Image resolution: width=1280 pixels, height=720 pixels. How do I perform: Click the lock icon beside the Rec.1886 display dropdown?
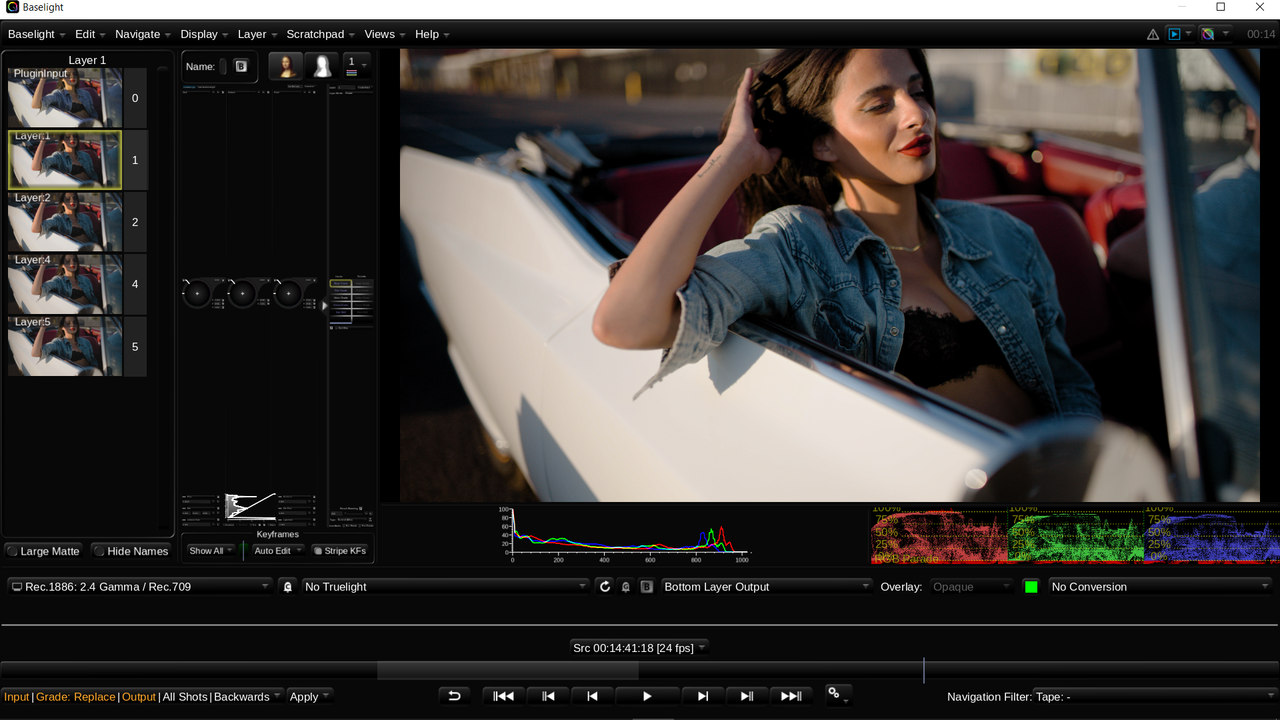tap(288, 587)
